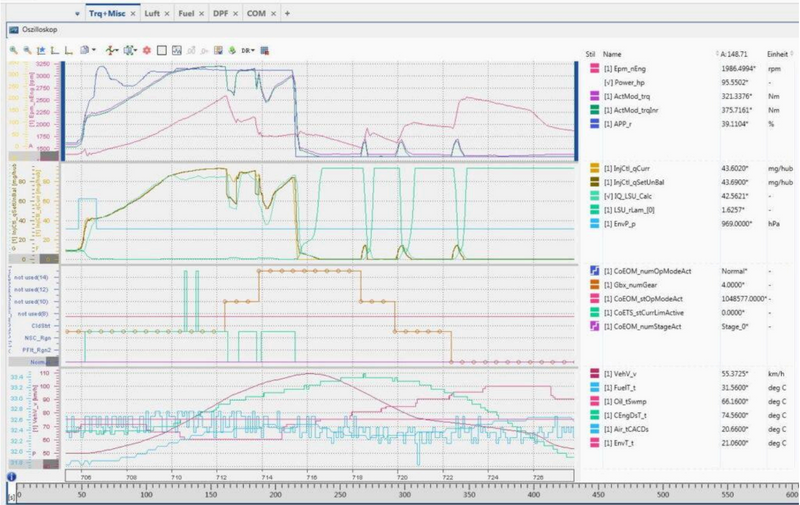
Task: Click the last toolbar icon with red square
Action: [265, 49]
